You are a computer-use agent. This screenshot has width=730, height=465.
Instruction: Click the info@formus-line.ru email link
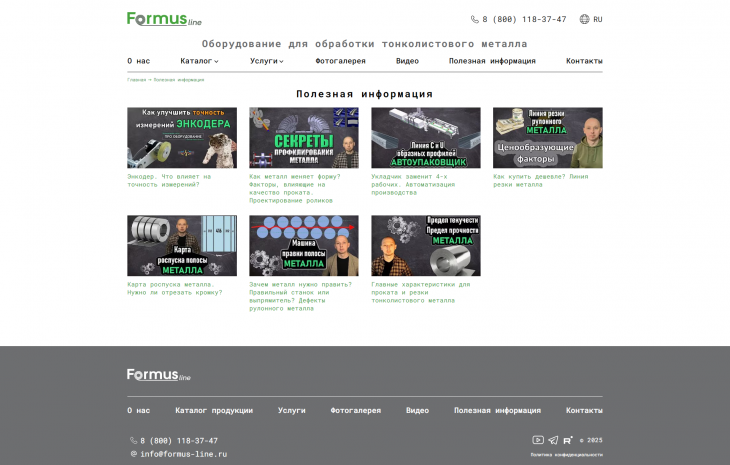coord(183,454)
